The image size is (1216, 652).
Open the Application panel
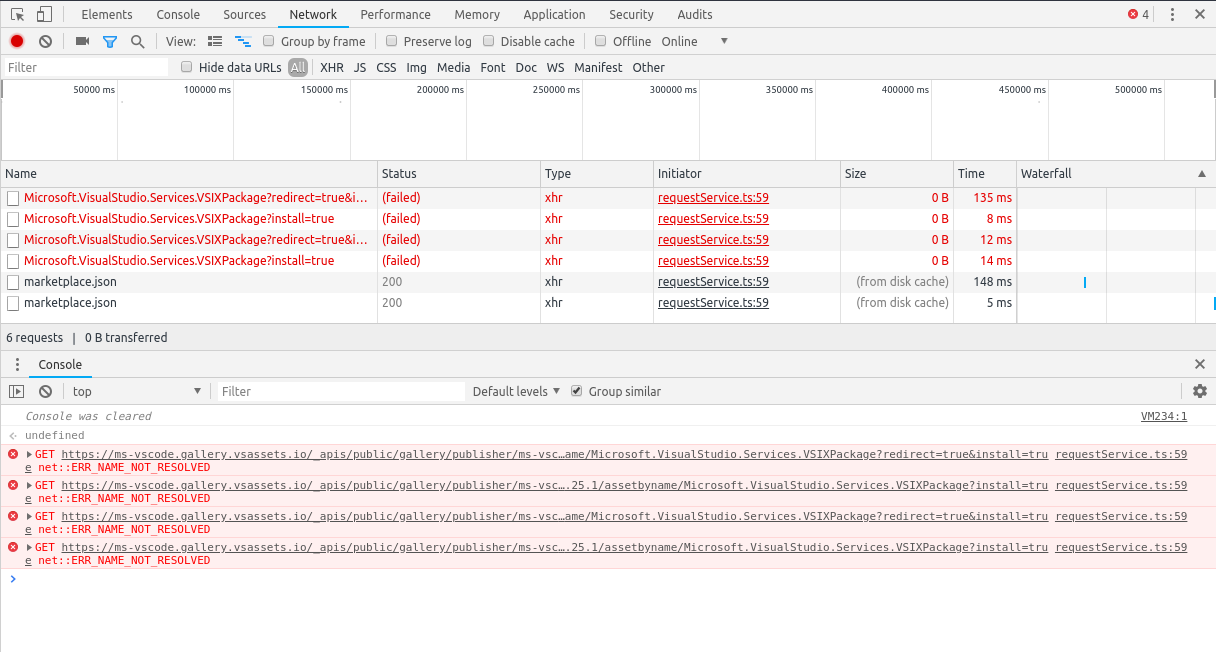(554, 14)
